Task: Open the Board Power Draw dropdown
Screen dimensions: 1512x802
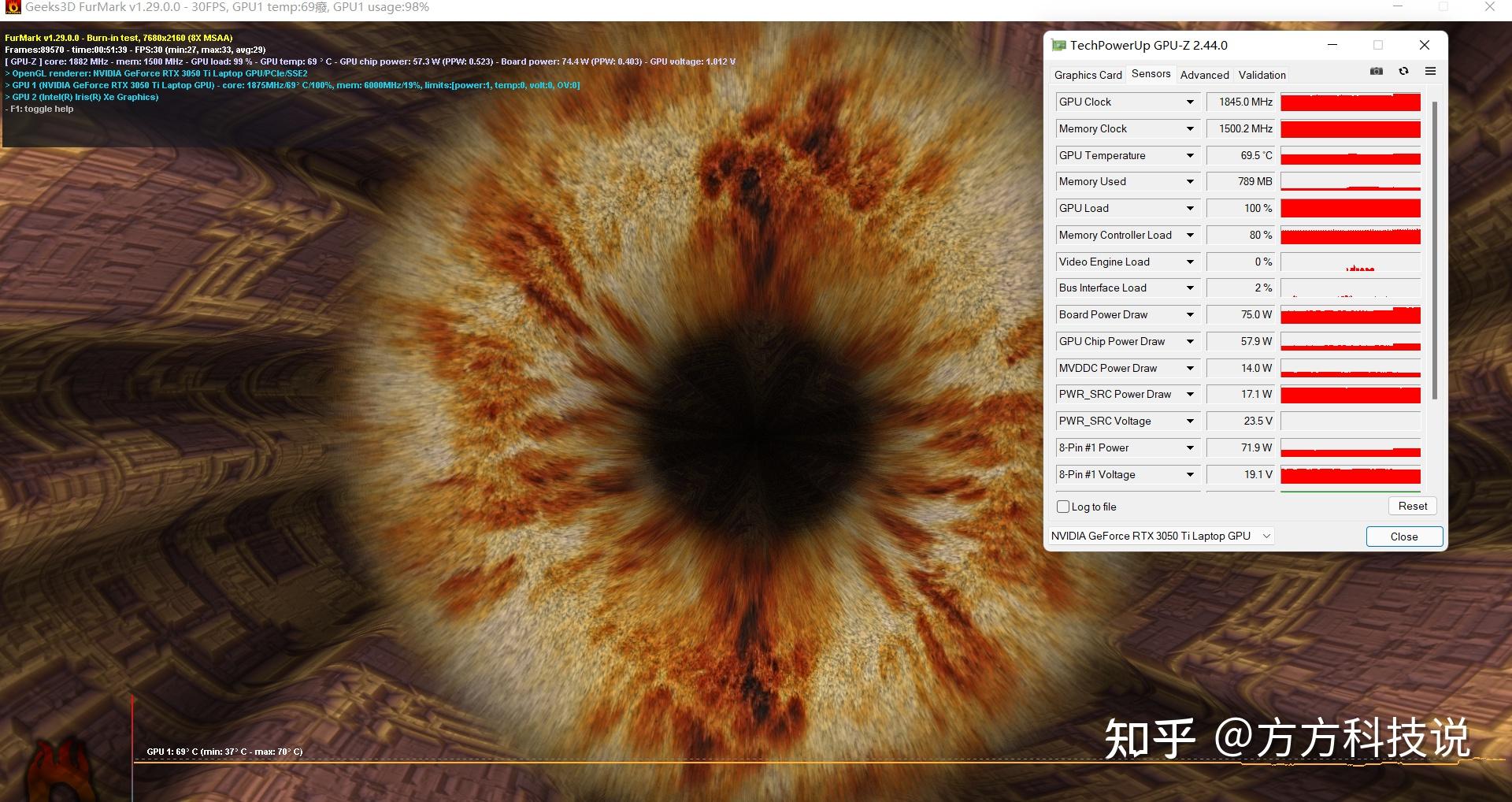Action: click(x=1190, y=315)
